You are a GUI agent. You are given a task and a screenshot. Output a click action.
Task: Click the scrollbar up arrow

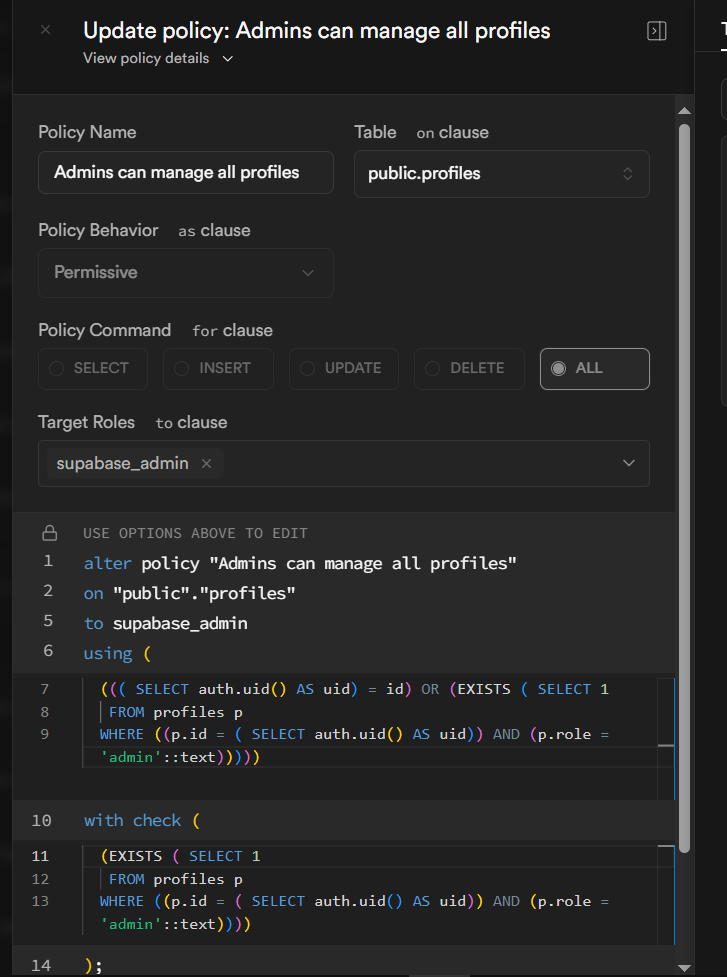point(684,112)
